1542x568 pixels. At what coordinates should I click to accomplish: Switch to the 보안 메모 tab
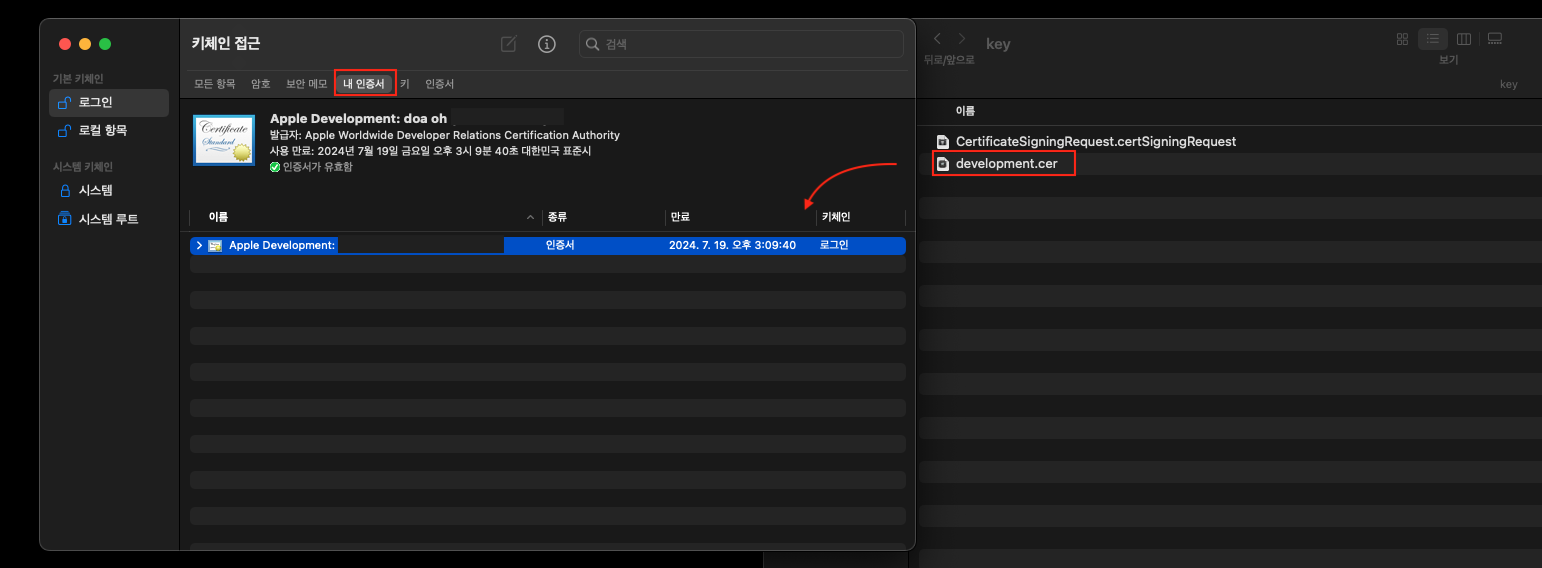coord(306,84)
